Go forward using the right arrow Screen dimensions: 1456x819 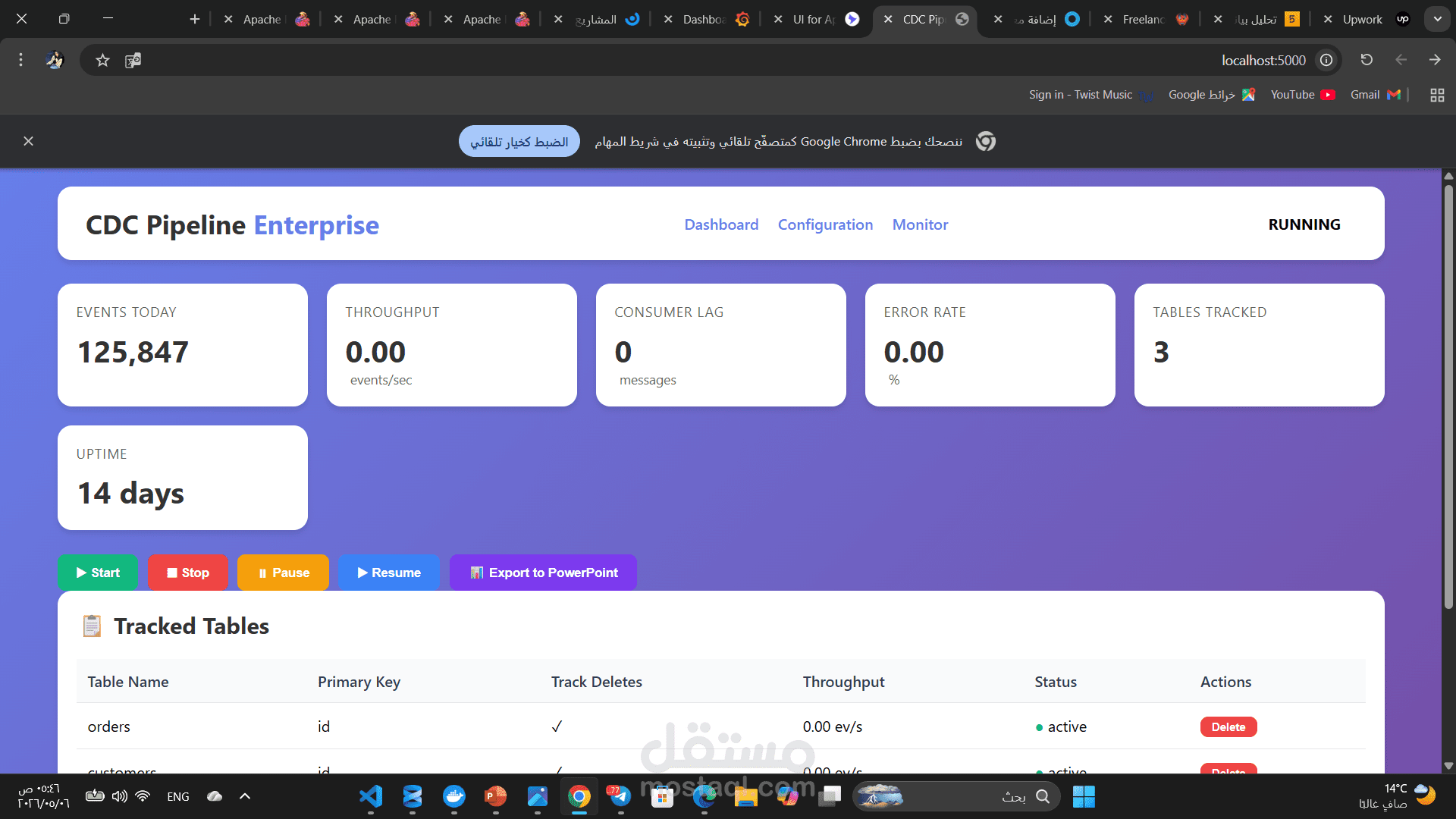click(1435, 60)
